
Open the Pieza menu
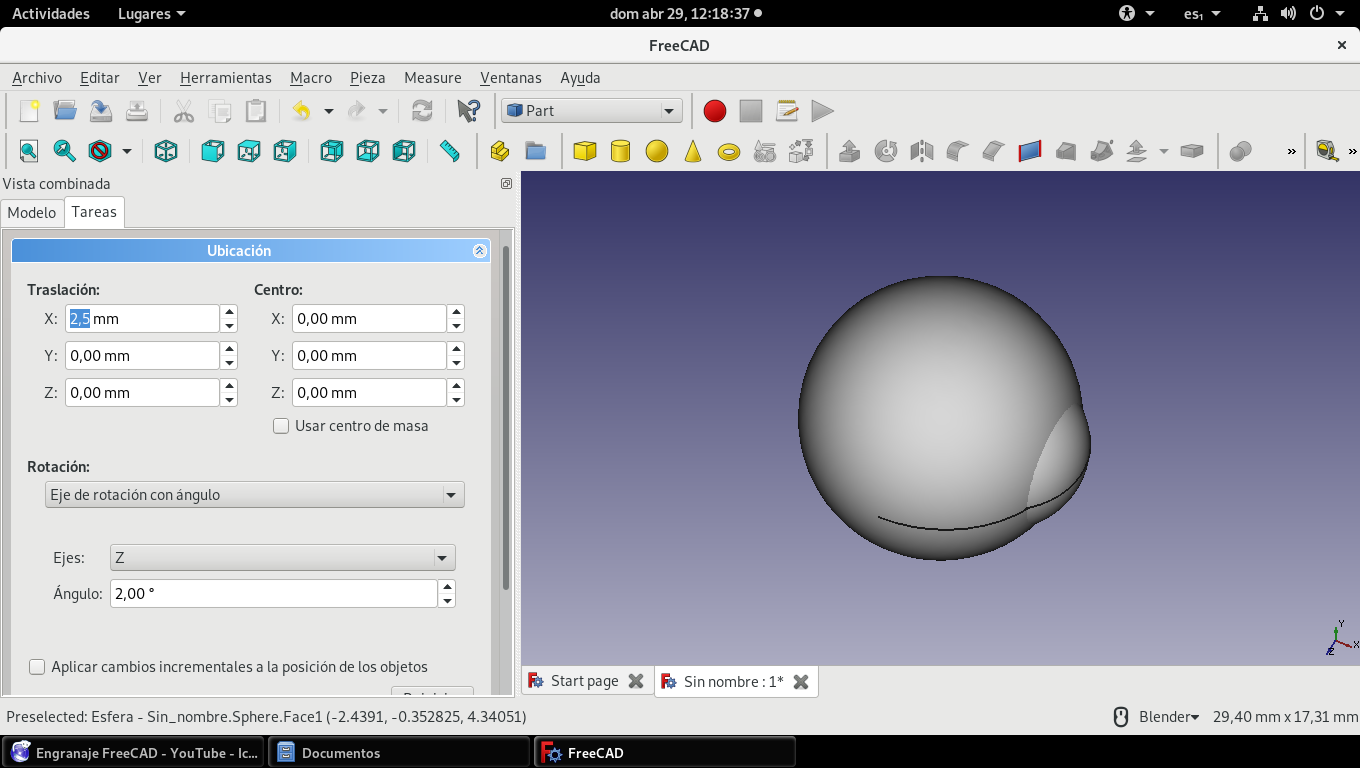click(367, 78)
